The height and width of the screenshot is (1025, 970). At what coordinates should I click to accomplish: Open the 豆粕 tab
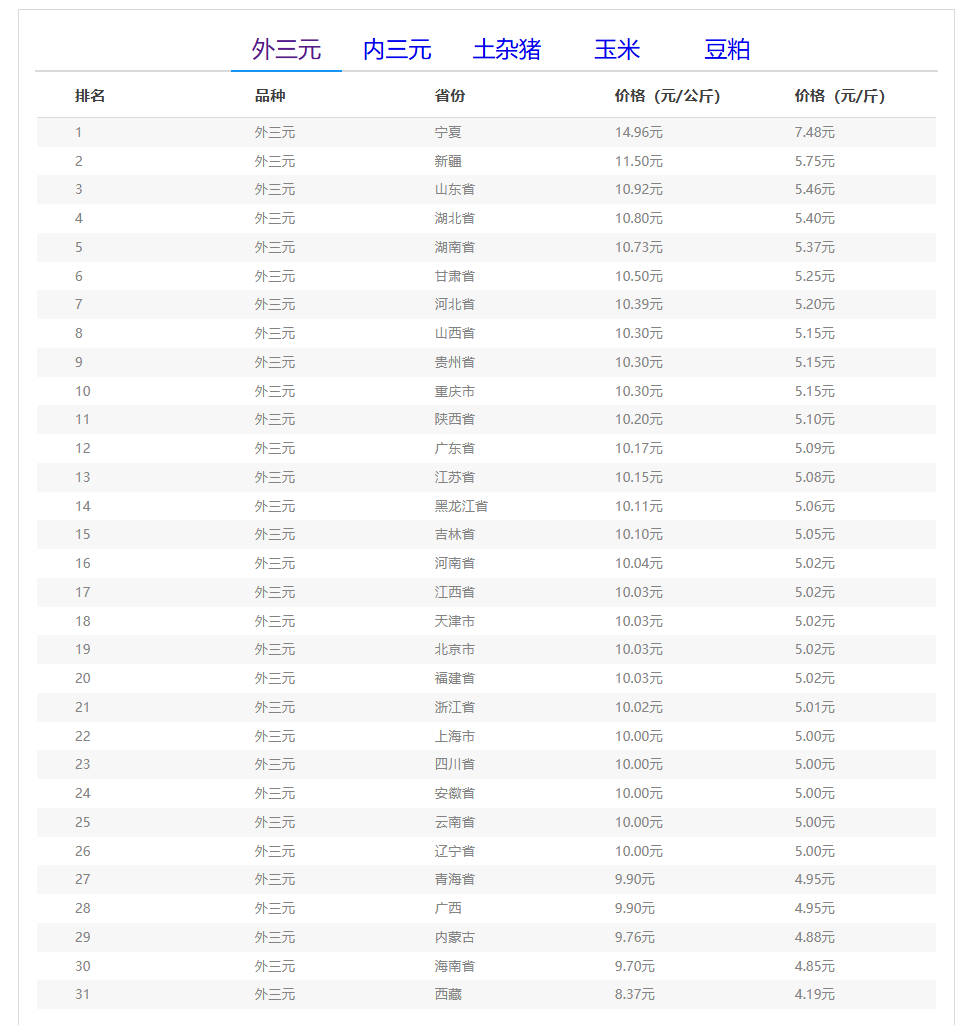tap(726, 49)
